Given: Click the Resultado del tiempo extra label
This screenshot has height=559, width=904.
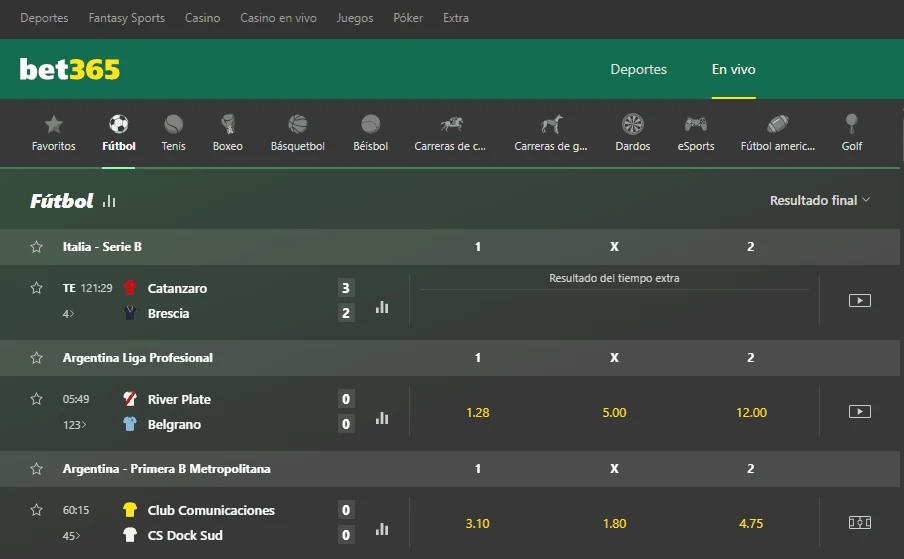Looking at the screenshot, I should pyautogui.click(x=614, y=278).
